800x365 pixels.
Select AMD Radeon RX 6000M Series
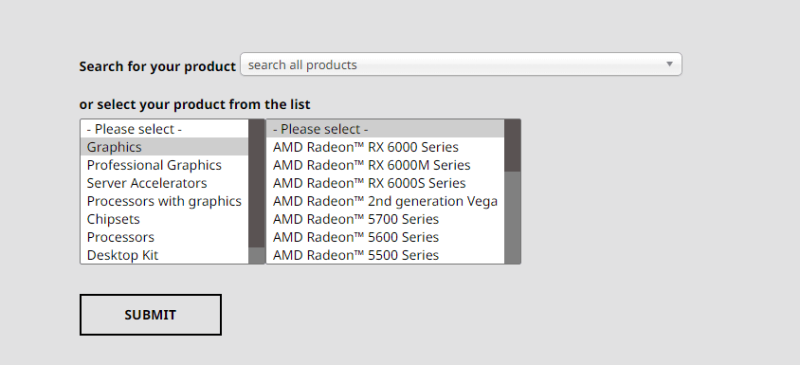point(385,165)
